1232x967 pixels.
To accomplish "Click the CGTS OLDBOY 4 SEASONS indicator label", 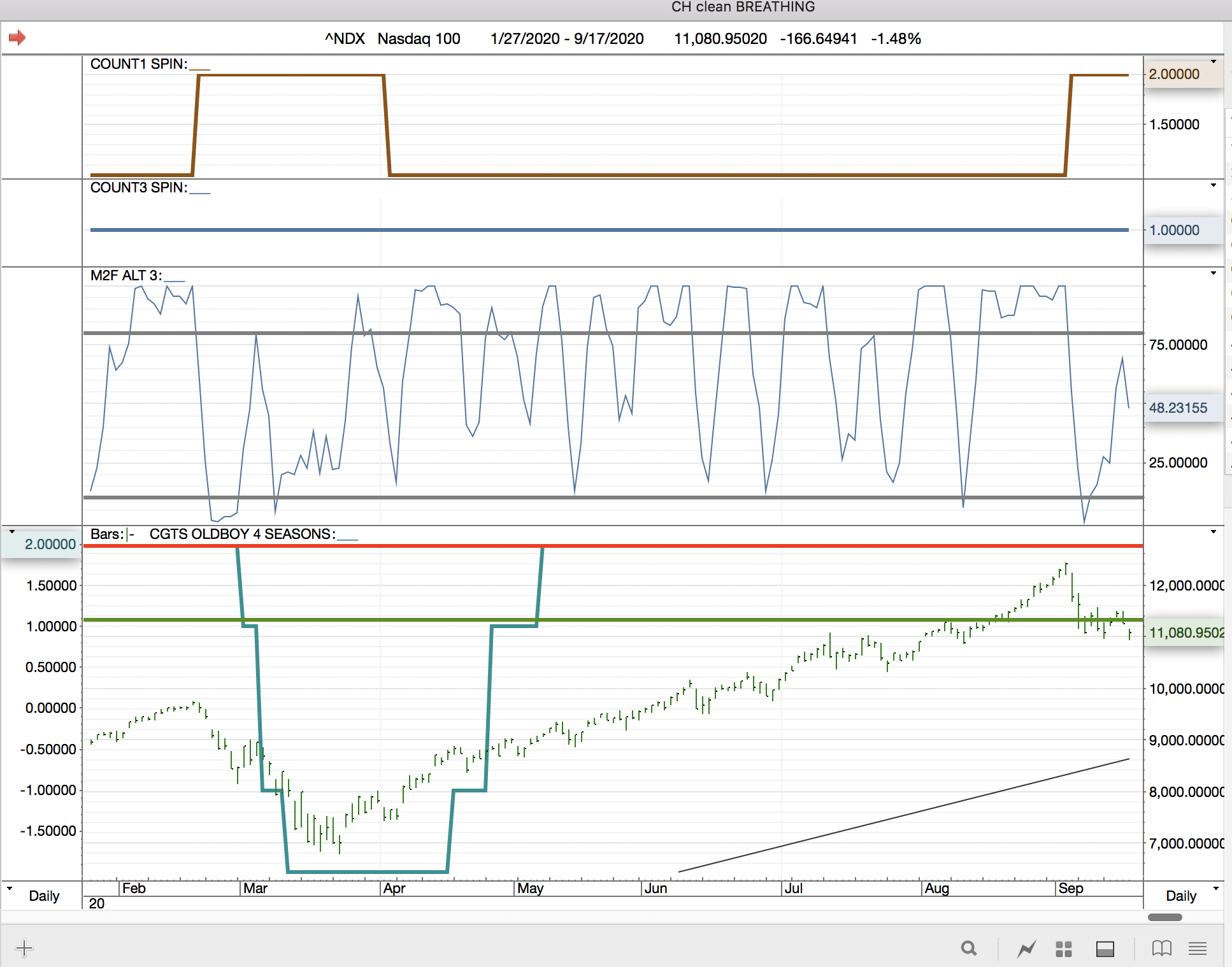I will [242, 534].
